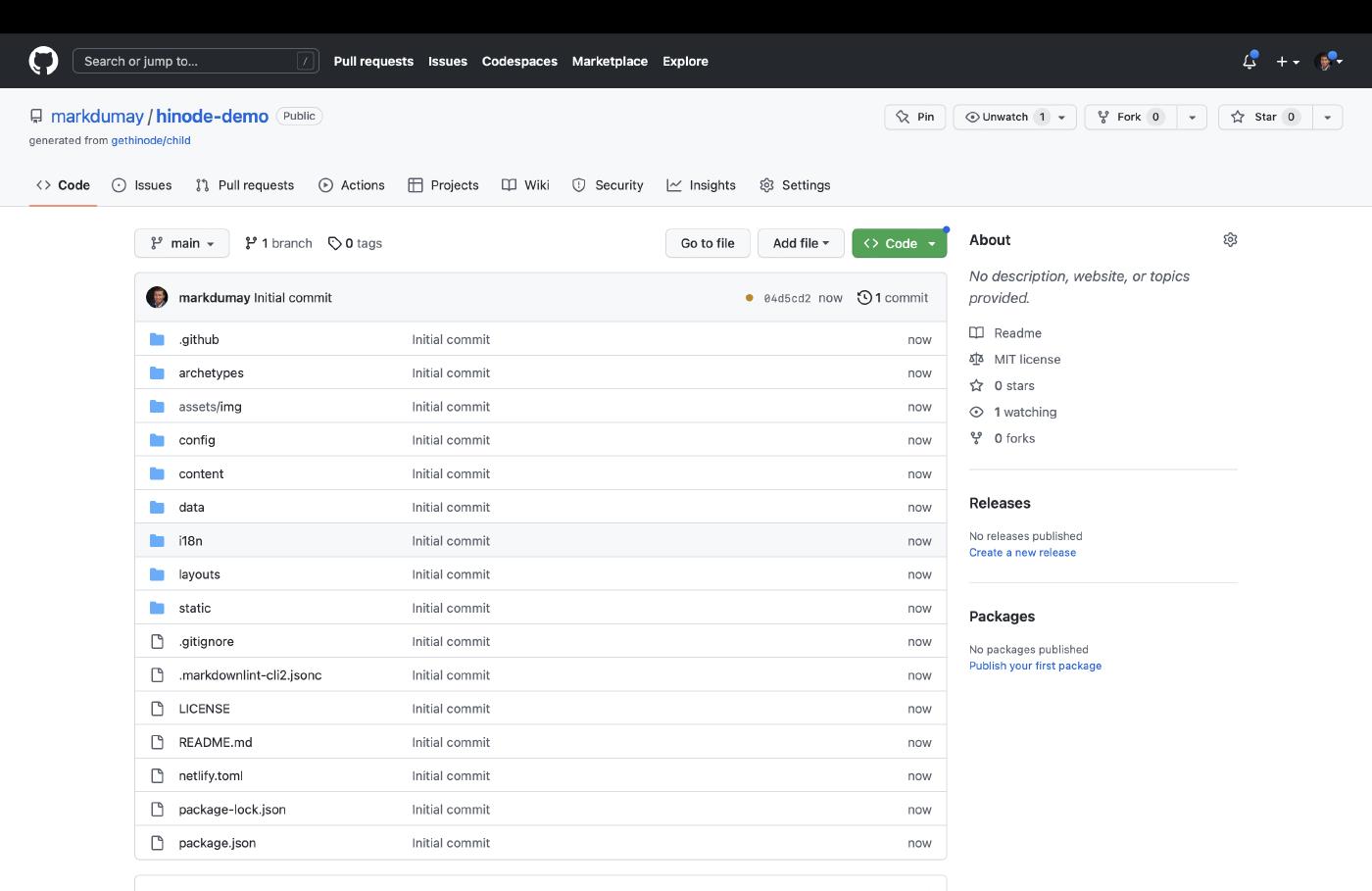Open the layouts folder

[x=199, y=574]
